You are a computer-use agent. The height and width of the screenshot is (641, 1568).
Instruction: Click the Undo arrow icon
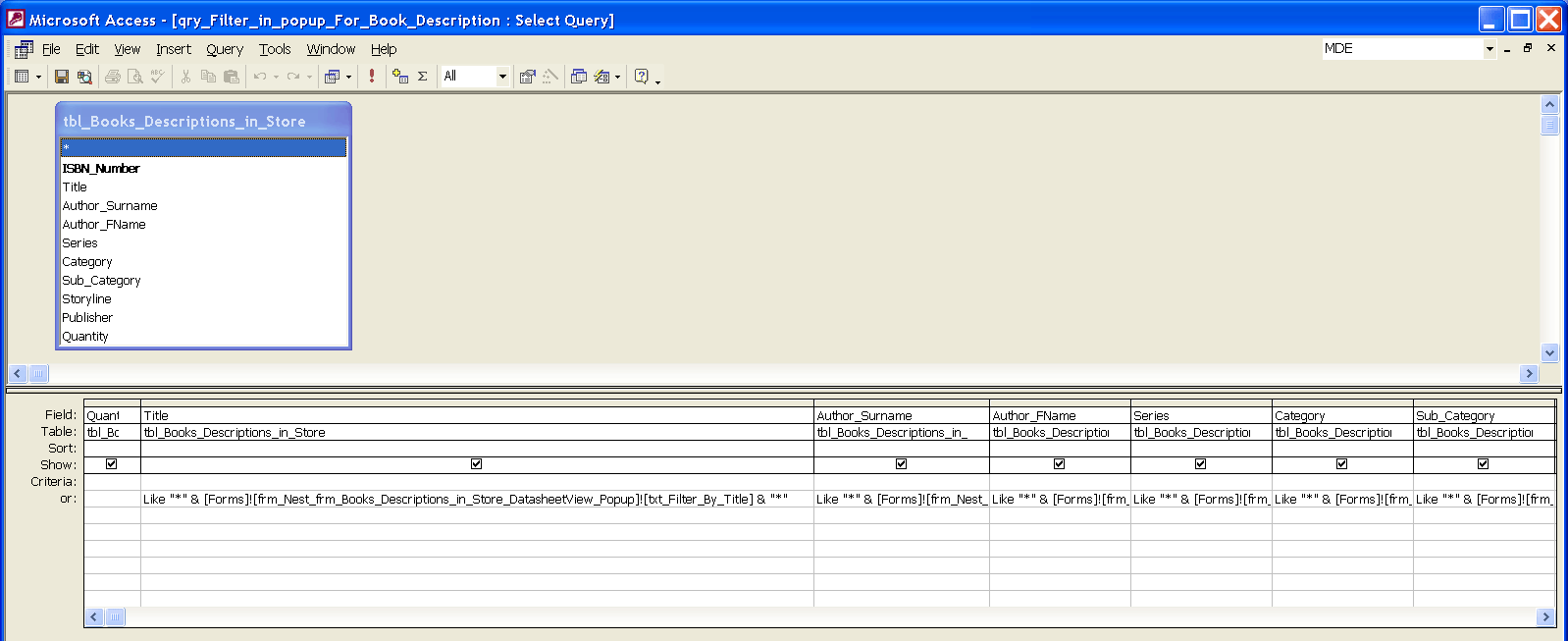pos(260,77)
